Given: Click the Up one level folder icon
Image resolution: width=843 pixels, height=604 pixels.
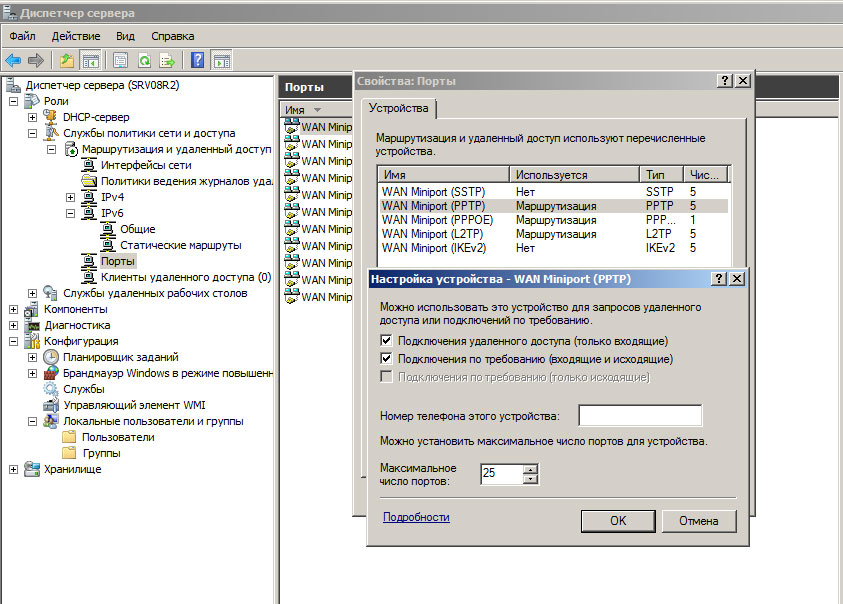Looking at the screenshot, I should [x=67, y=60].
